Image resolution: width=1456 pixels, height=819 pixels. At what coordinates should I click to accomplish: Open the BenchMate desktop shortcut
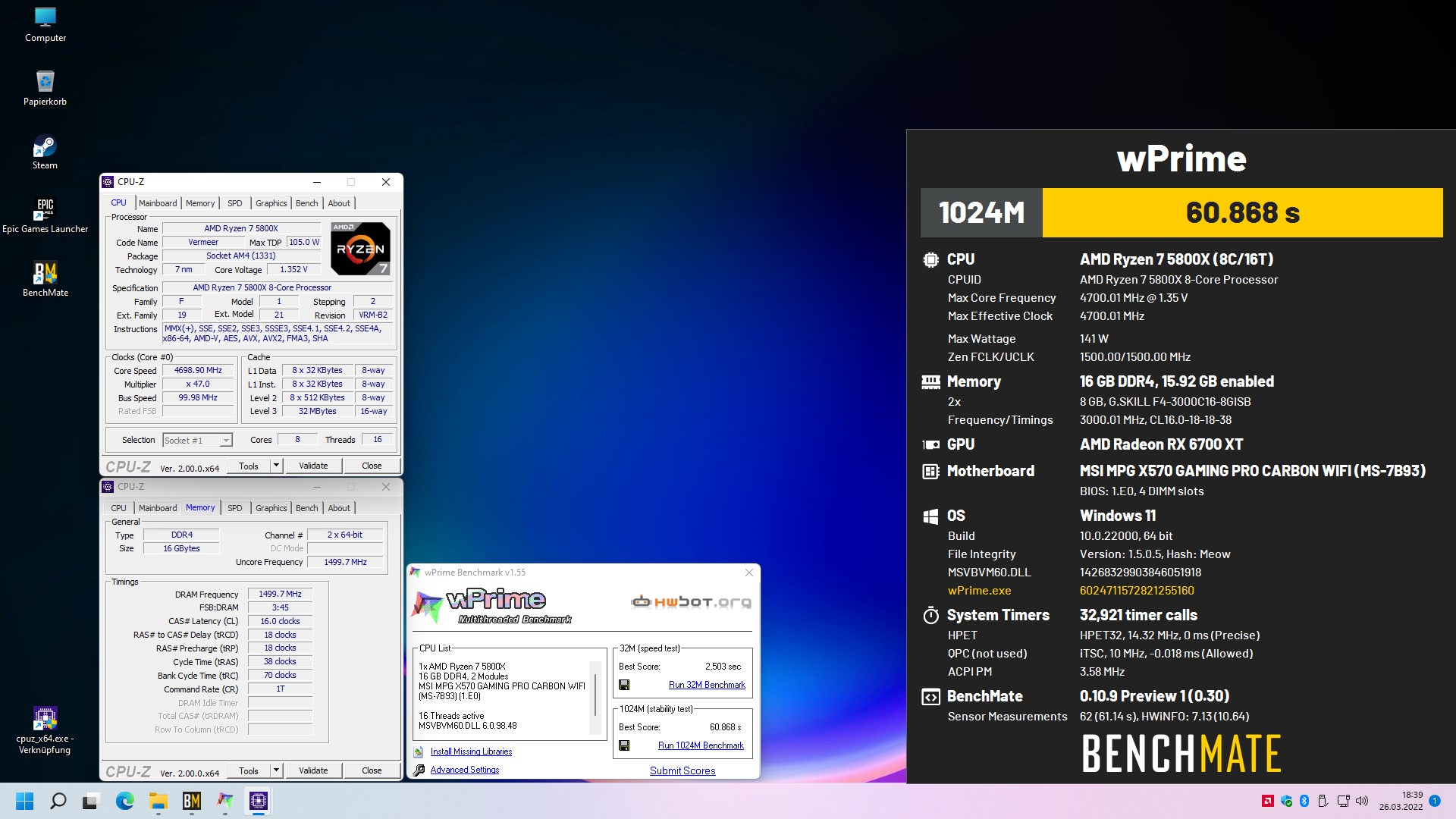(45, 280)
